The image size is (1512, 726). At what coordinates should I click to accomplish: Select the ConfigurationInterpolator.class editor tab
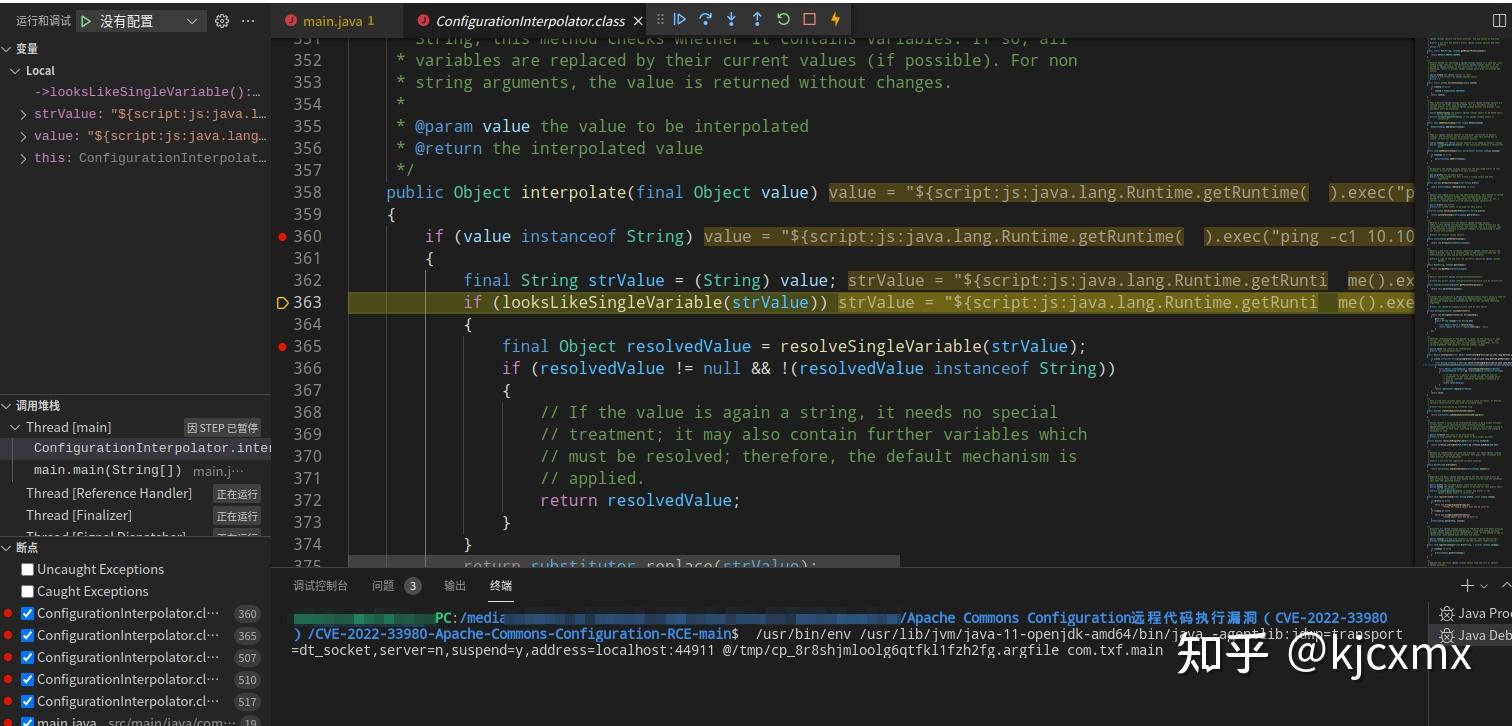click(530, 21)
